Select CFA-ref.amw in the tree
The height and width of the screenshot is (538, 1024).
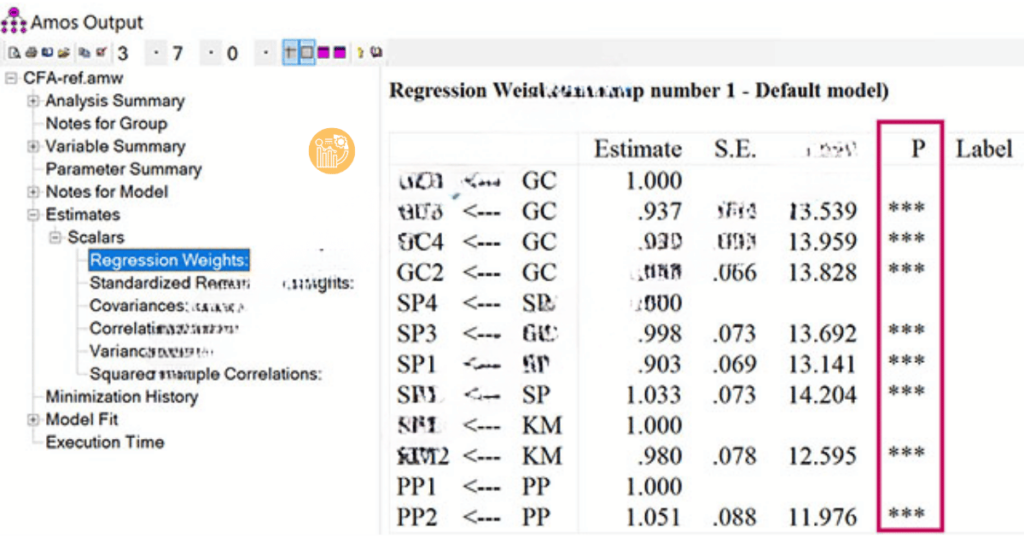[73, 78]
